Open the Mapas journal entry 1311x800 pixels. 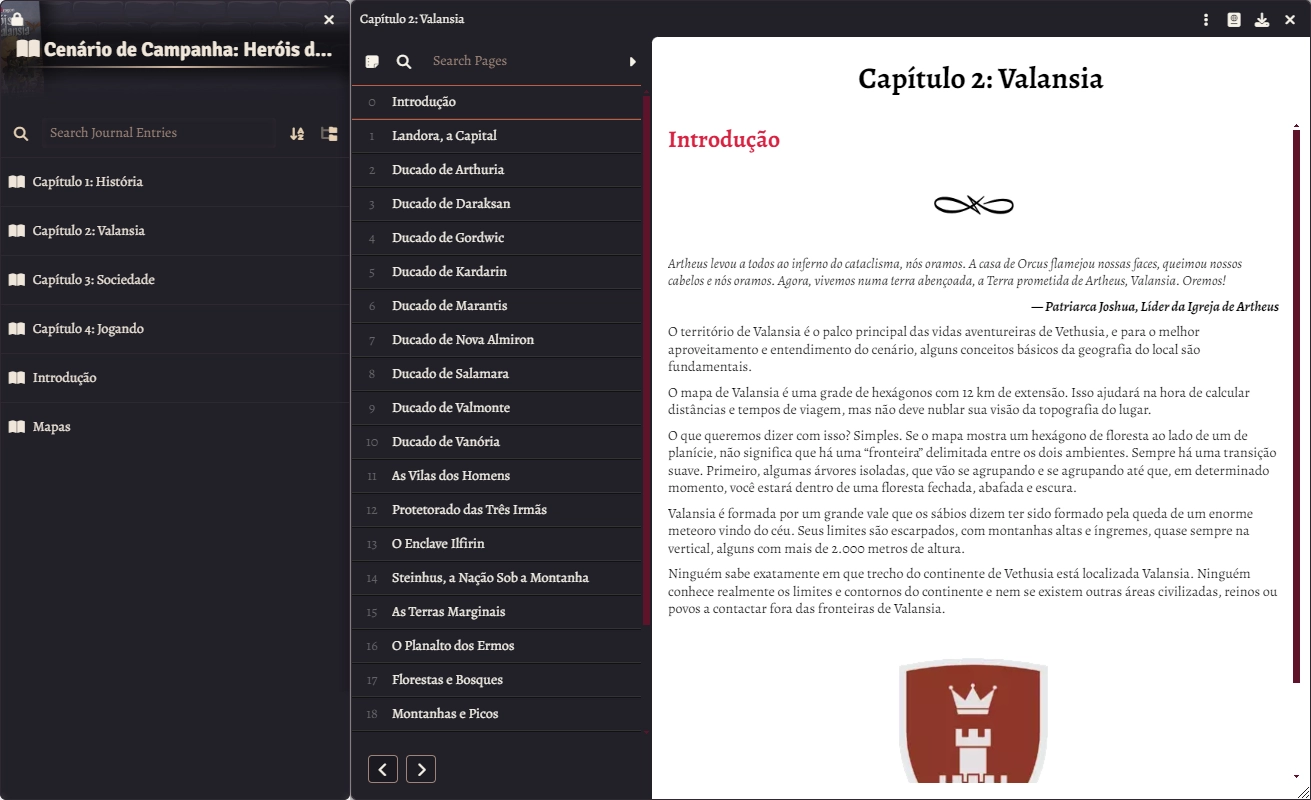(x=175, y=427)
